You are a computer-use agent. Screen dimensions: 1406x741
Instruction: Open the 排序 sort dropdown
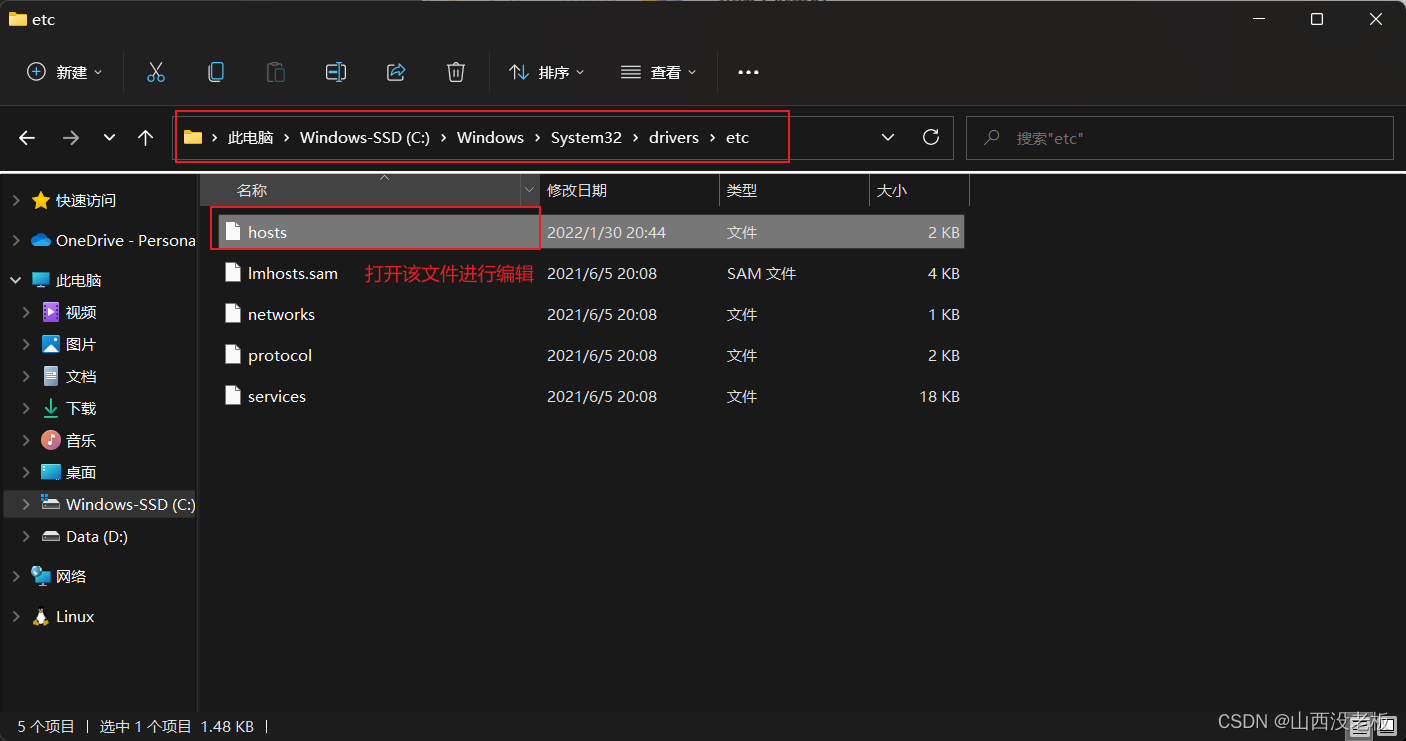tap(547, 72)
